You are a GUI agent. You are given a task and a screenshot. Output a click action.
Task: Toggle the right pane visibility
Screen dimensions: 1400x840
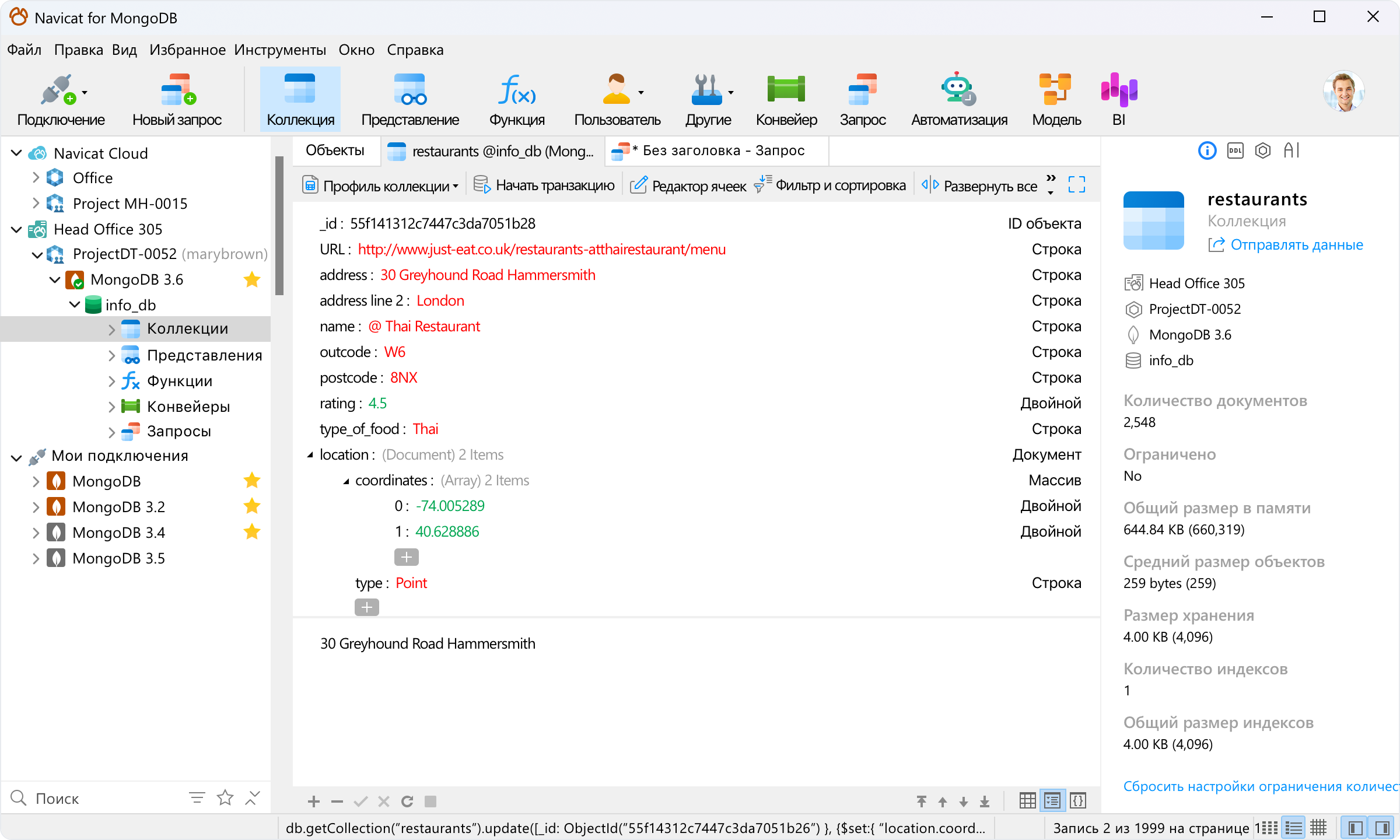click(x=1382, y=828)
